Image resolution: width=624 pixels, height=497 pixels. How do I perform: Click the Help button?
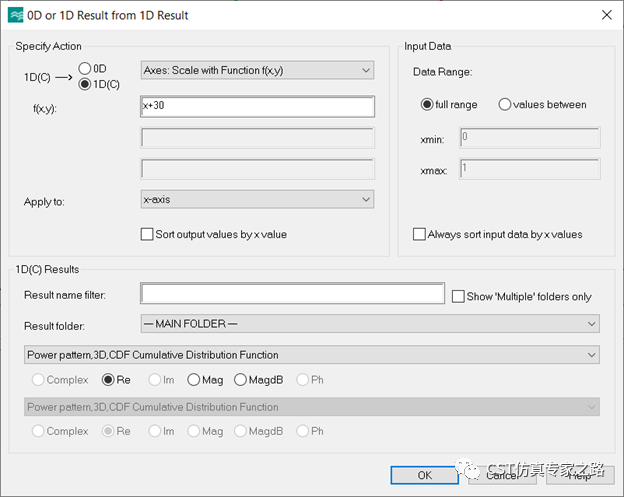pos(580,475)
